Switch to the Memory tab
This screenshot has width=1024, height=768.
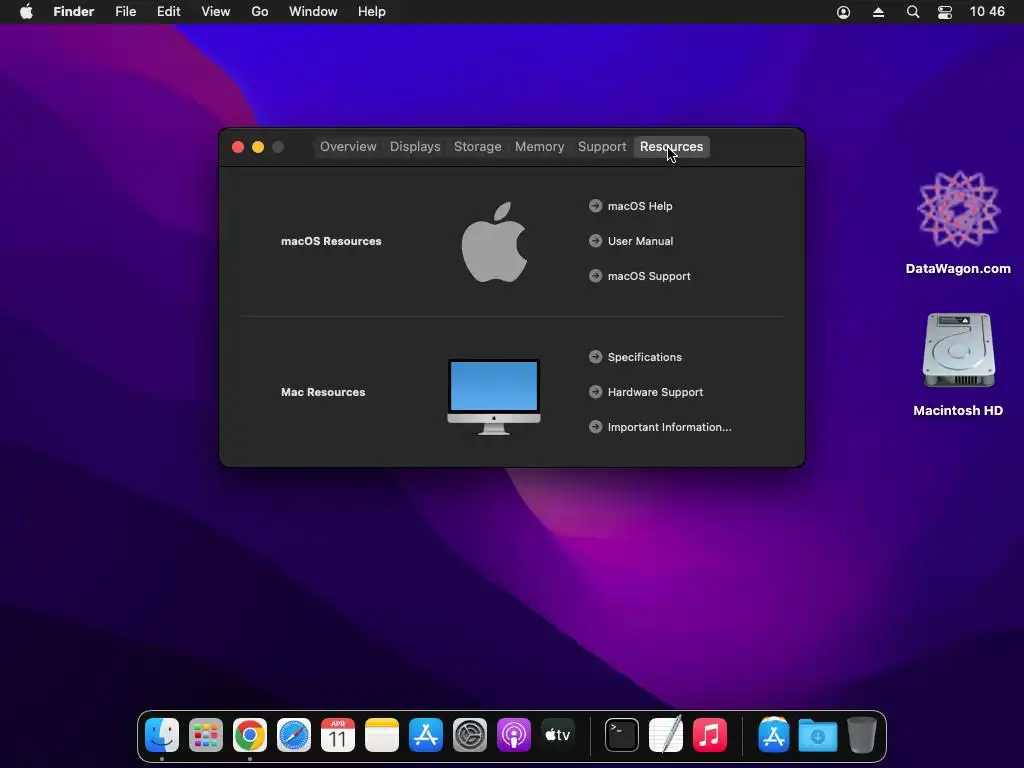[539, 147]
